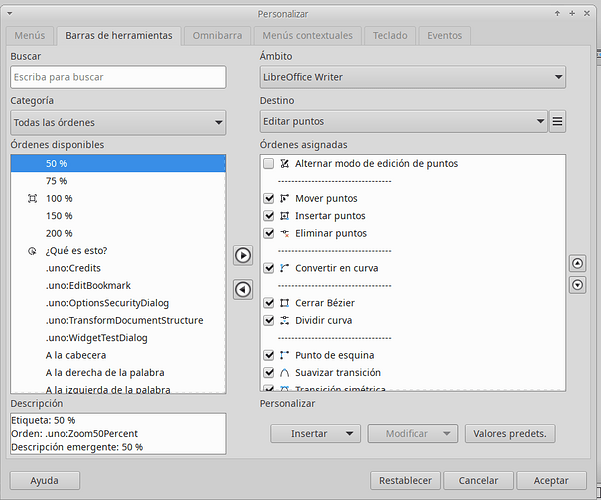The height and width of the screenshot is (500, 601).
Task: Click the Buscar search input field
Action: [118, 77]
